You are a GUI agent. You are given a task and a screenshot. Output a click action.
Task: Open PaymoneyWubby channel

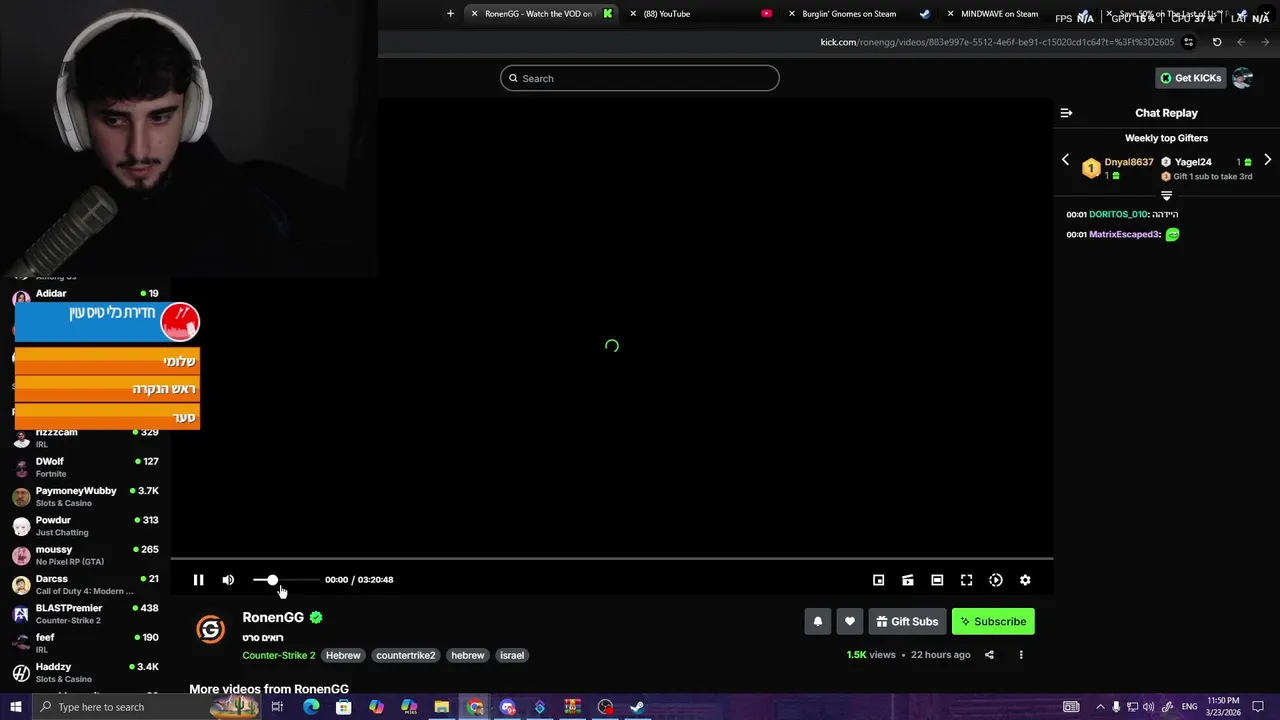tap(86, 497)
